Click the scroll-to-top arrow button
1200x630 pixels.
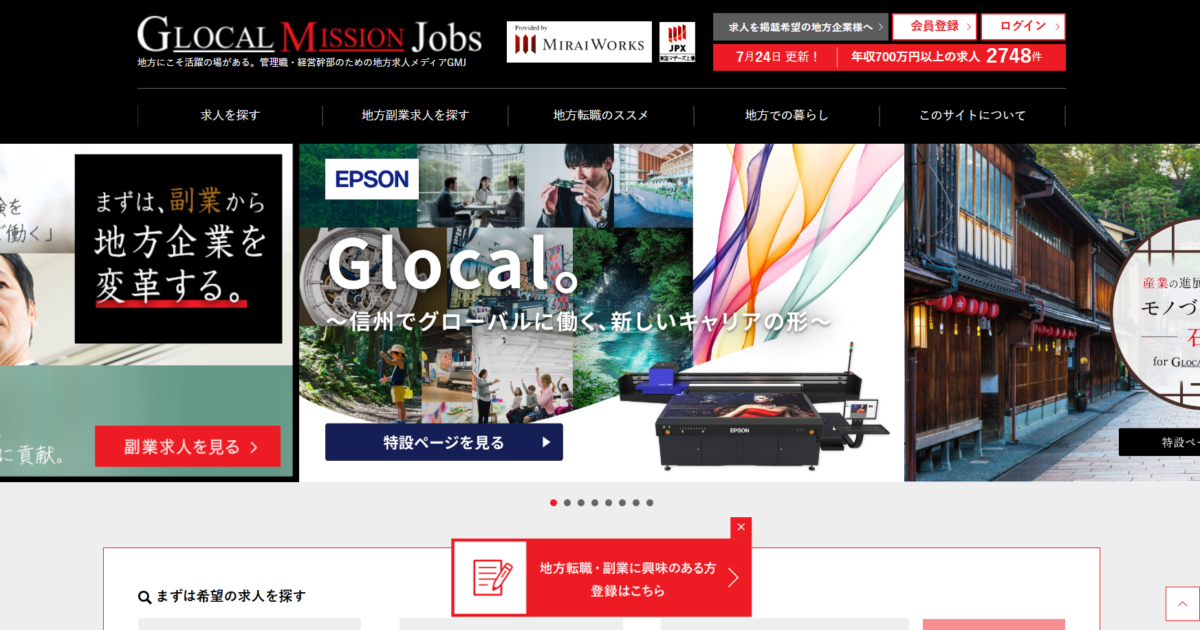pyautogui.click(x=1182, y=603)
